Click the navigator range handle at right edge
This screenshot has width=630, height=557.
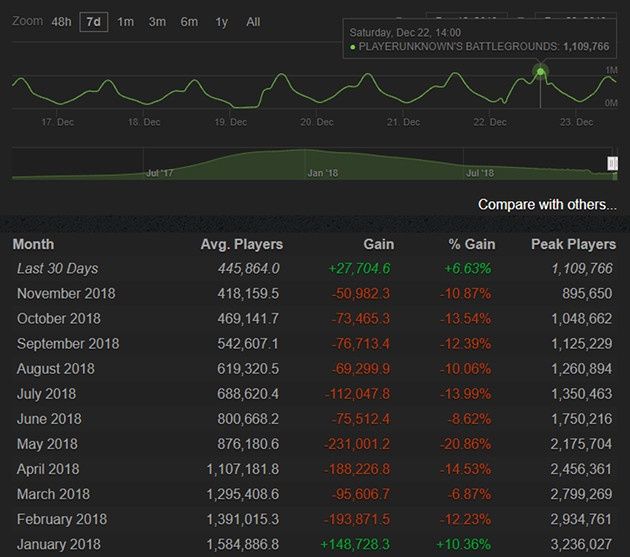(x=612, y=163)
